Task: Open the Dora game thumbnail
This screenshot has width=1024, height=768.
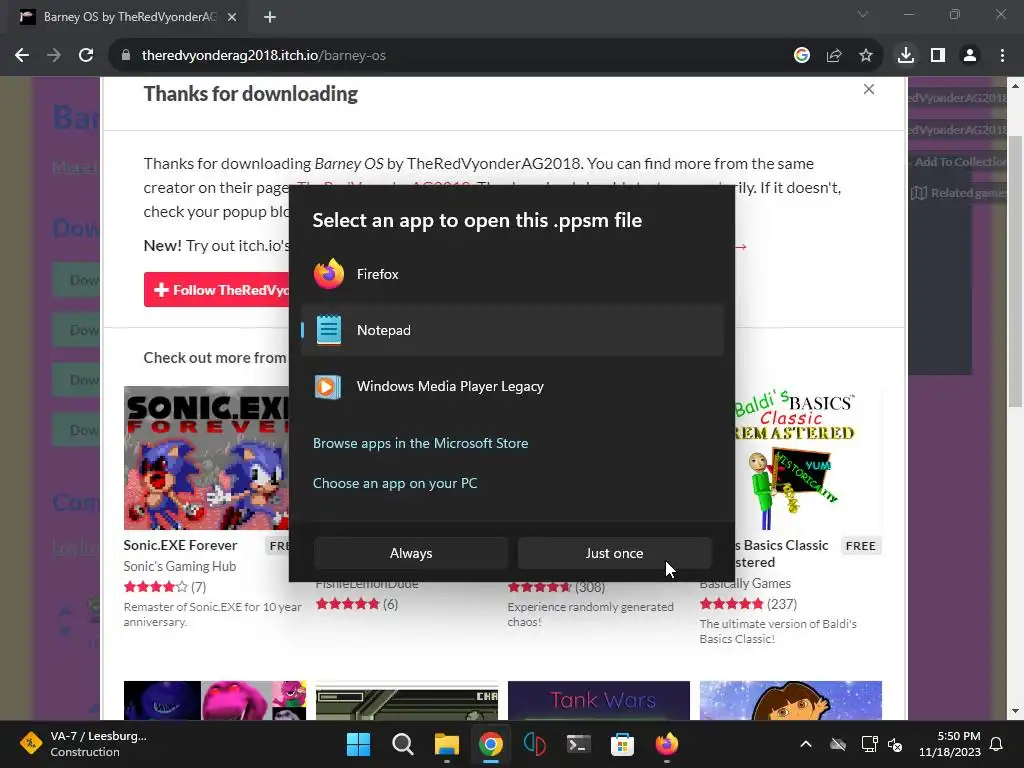Action: click(791, 700)
